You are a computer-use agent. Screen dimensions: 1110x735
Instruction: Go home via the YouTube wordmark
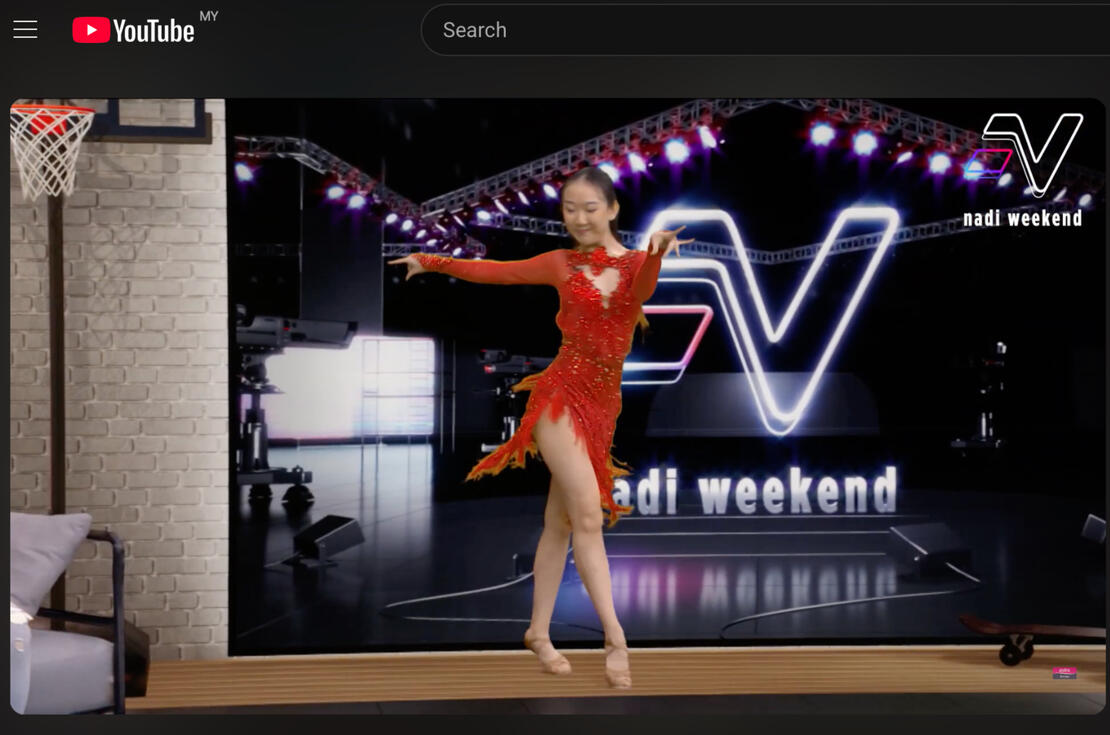click(x=153, y=31)
